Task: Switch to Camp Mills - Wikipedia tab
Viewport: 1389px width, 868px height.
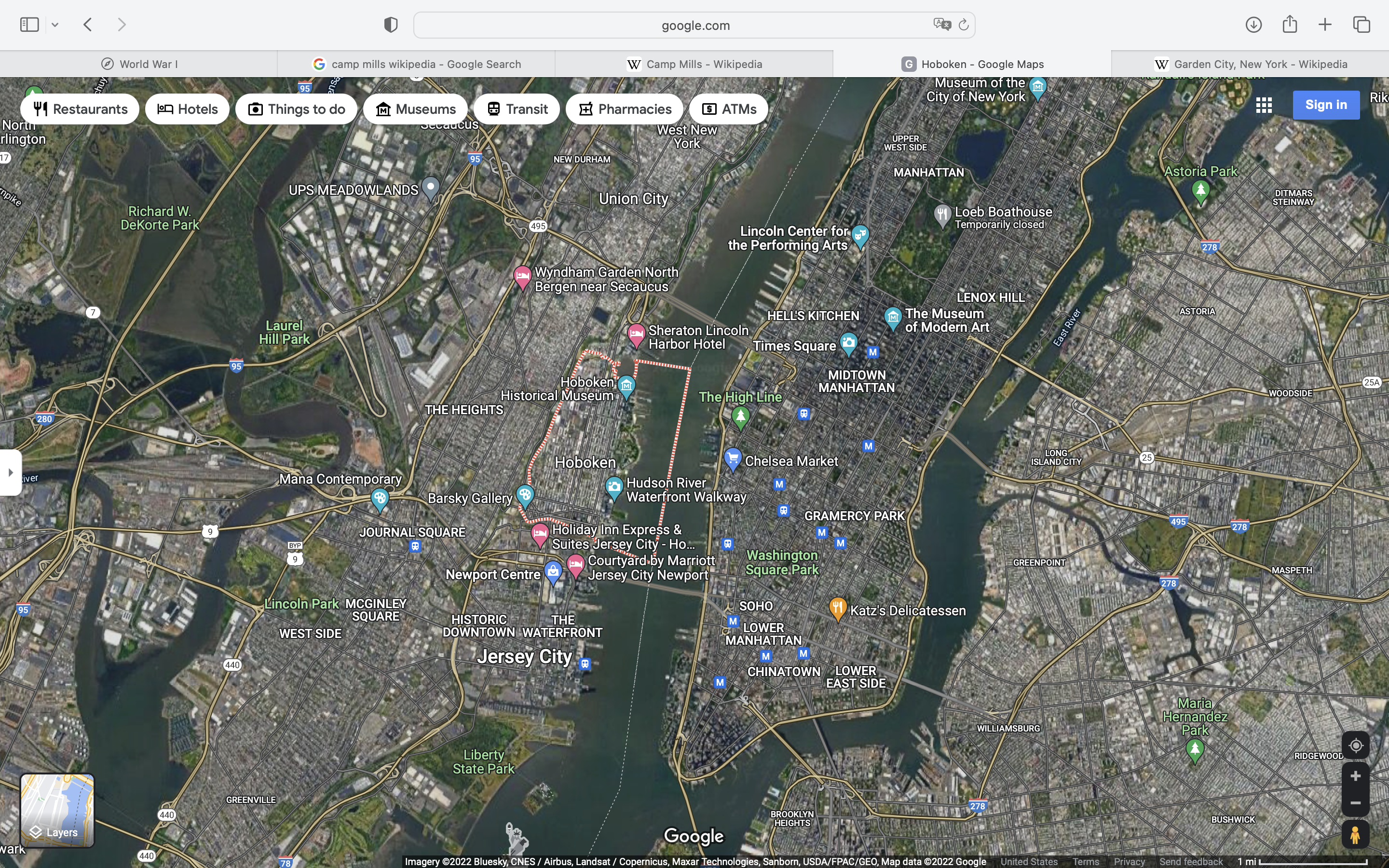Action: pyautogui.click(x=694, y=64)
